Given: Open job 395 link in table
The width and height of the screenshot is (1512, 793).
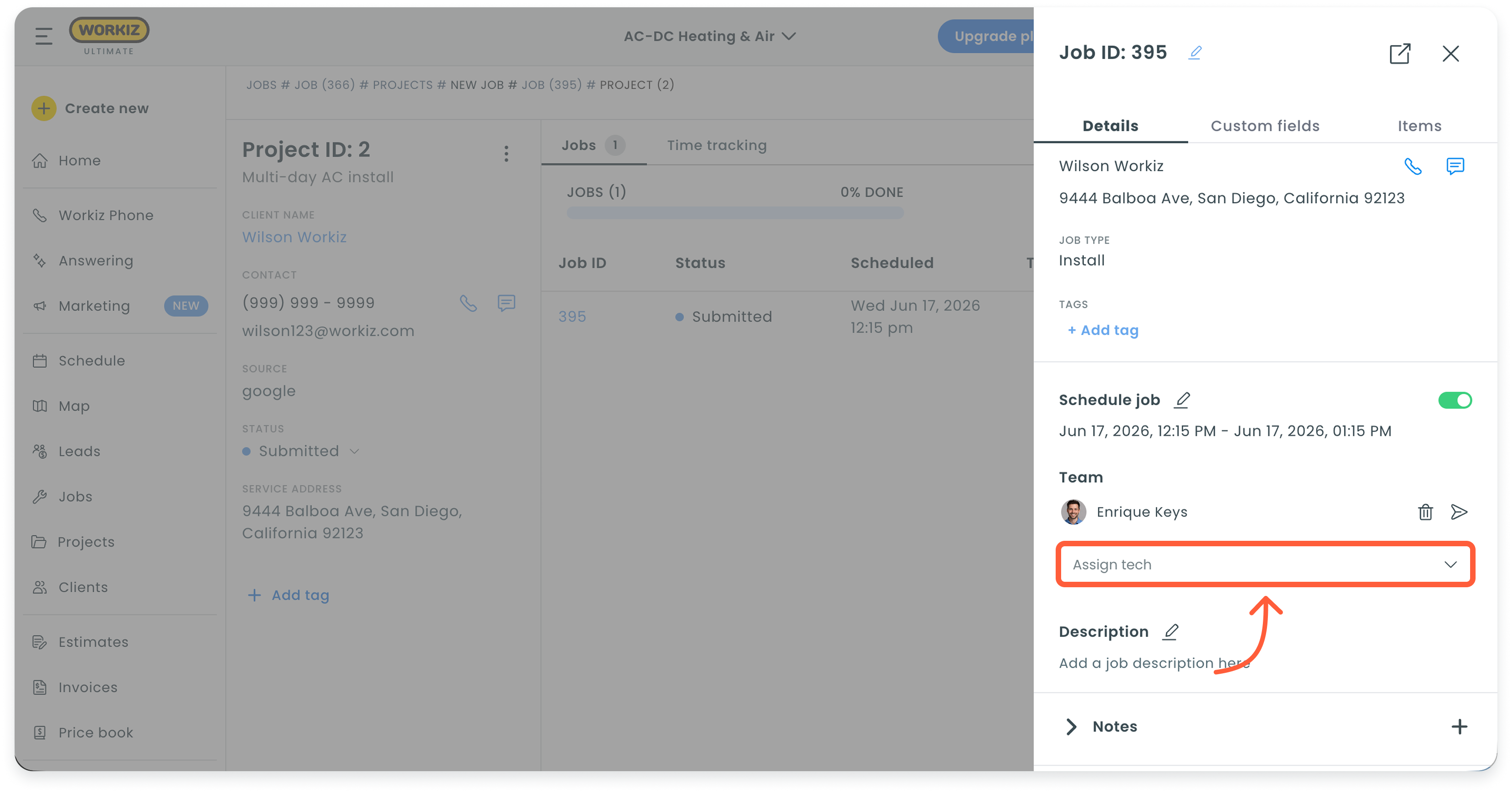Looking at the screenshot, I should [x=572, y=317].
